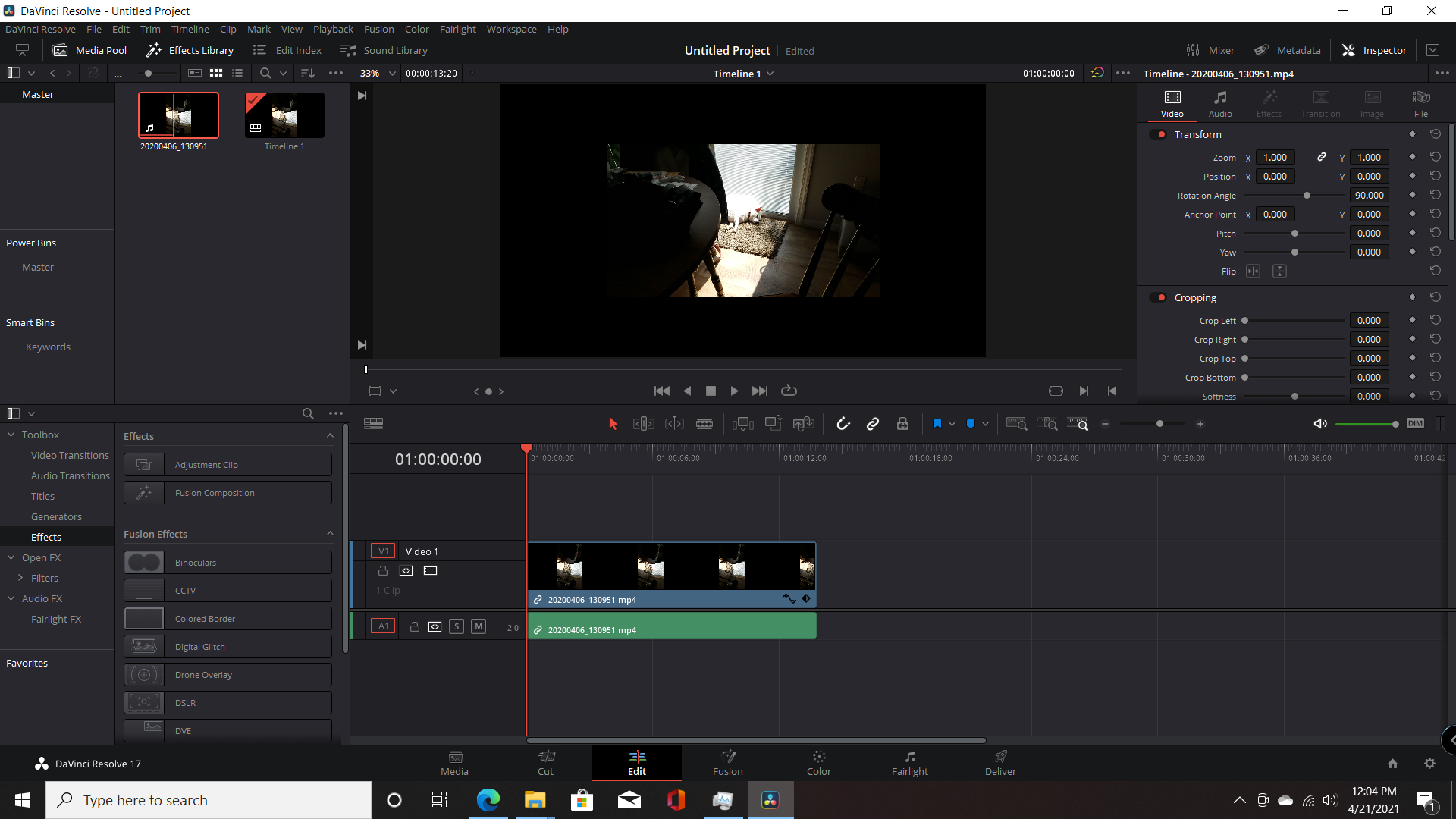The width and height of the screenshot is (1456, 819).
Task: Jump to first frame of timeline
Action: click(x=661, y=391)
